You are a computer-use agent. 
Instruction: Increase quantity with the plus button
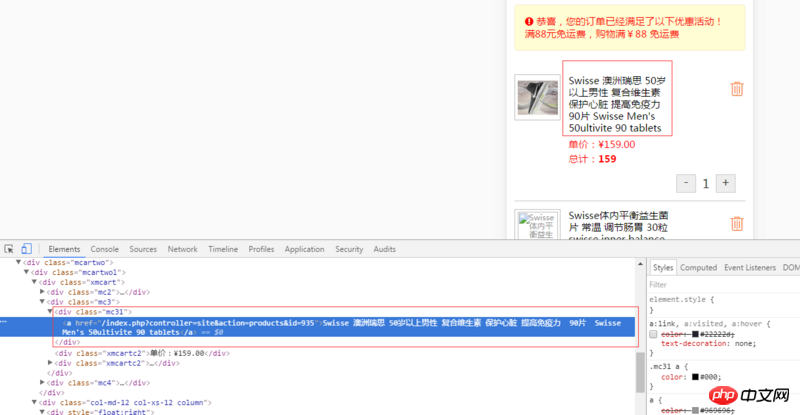(x=726, y=183)
